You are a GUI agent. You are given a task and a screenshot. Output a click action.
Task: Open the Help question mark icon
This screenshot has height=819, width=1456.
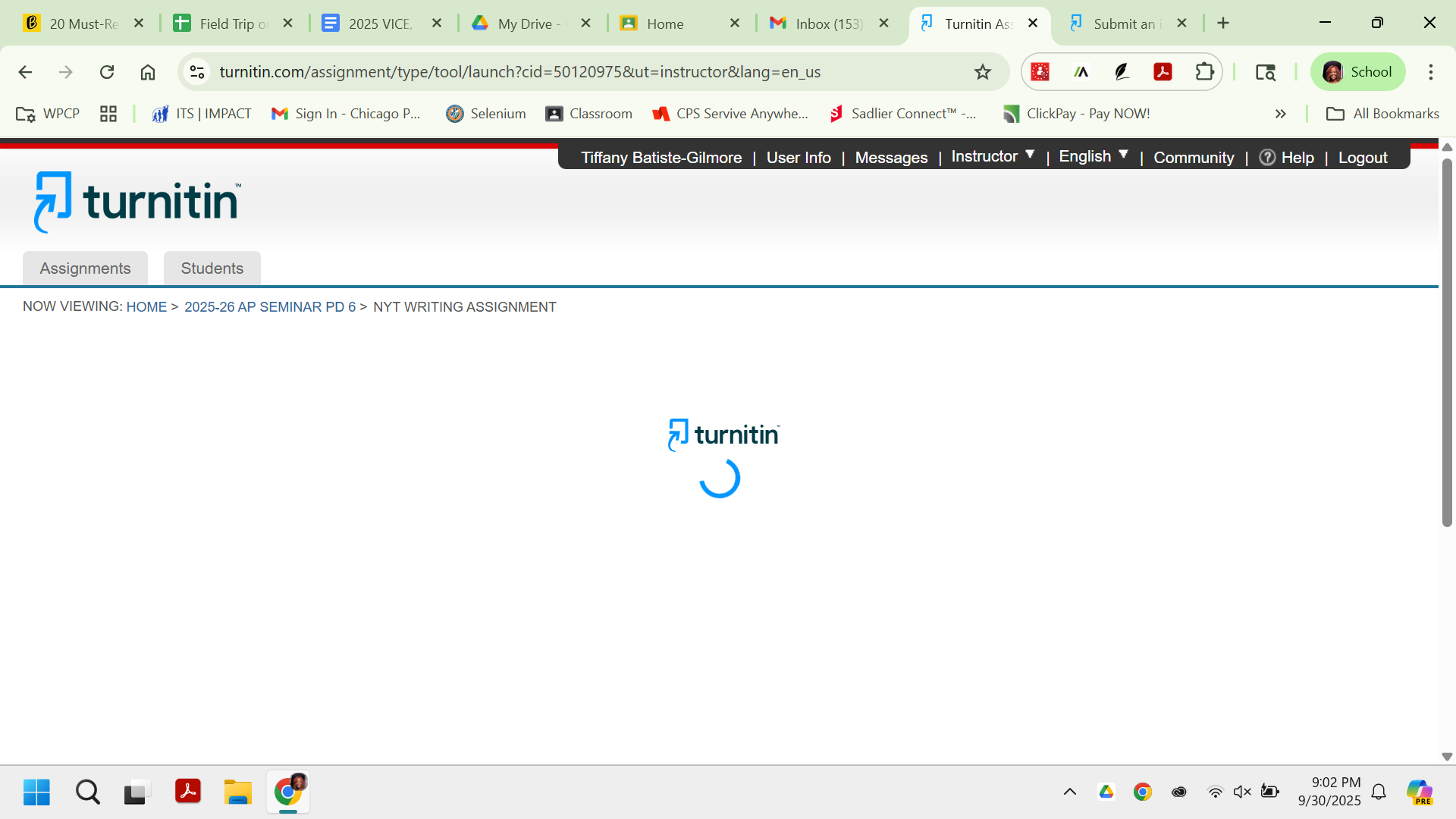pos(1267,158)
